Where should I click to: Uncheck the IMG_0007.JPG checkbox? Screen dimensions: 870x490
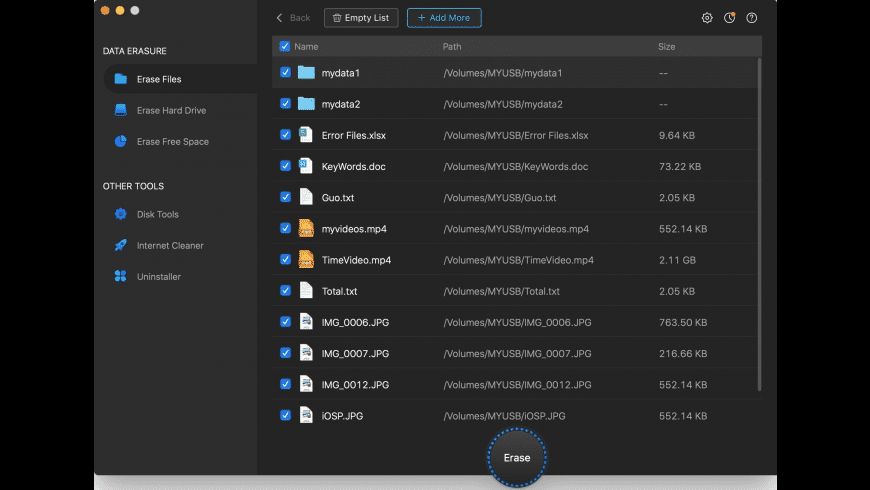pos(285,352)
